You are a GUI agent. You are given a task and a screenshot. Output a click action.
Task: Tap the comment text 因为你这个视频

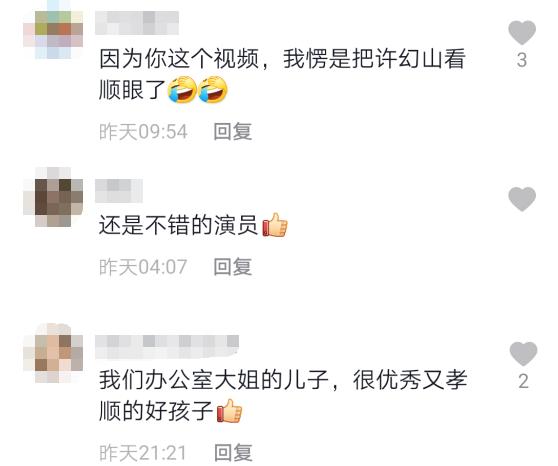(179, 59)
